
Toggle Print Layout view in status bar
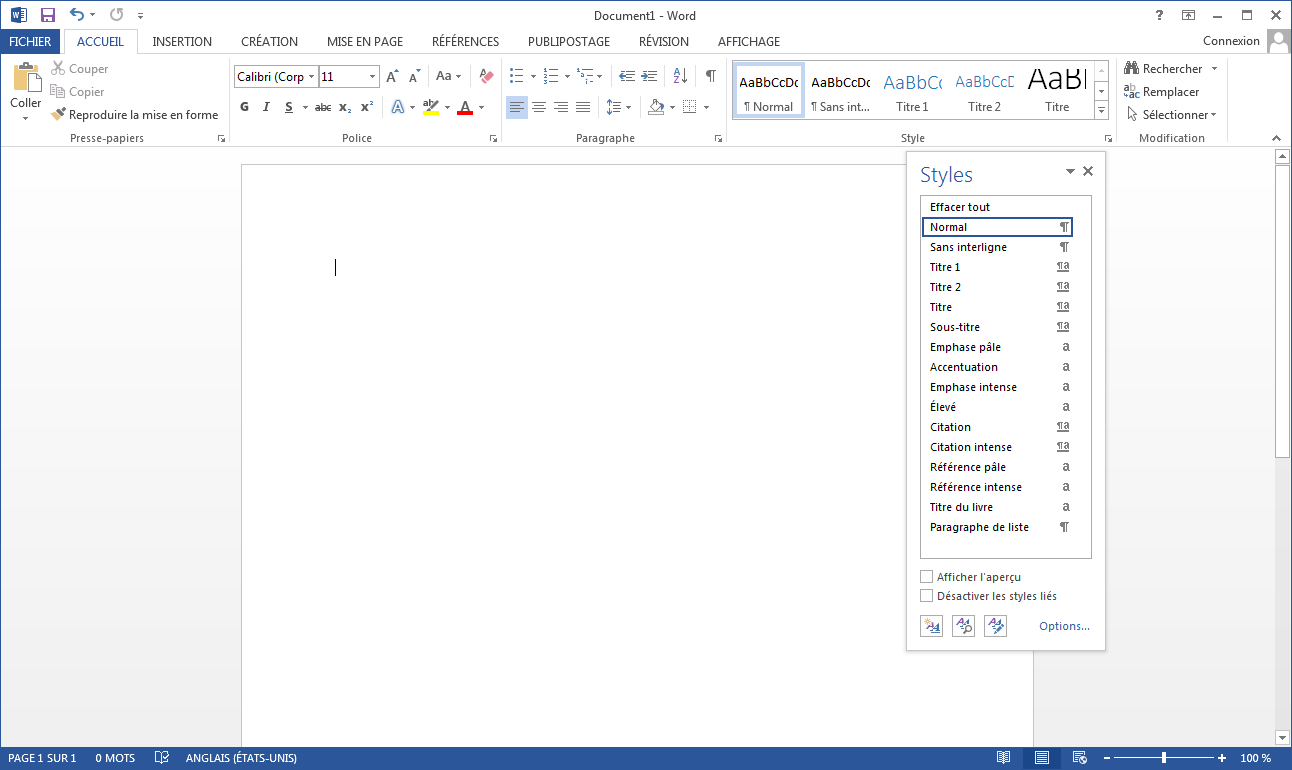pyautogui.click(x=1041, y=758)
